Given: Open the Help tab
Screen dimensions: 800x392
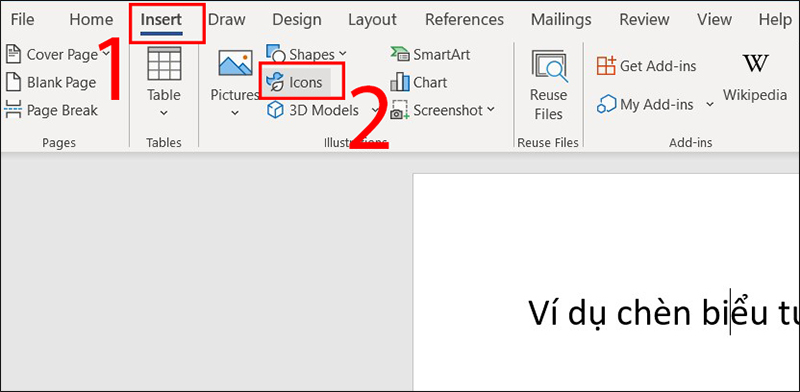Looking at the screenshot, I should [774, 20].
